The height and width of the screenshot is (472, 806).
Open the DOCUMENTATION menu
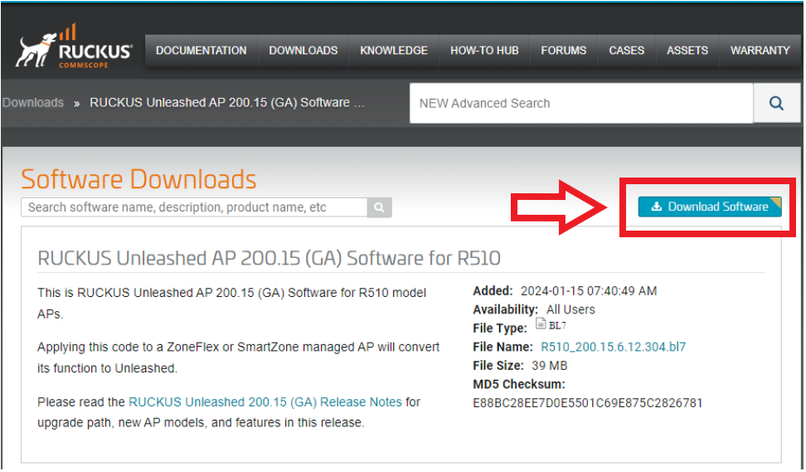(x=201, y=51)
